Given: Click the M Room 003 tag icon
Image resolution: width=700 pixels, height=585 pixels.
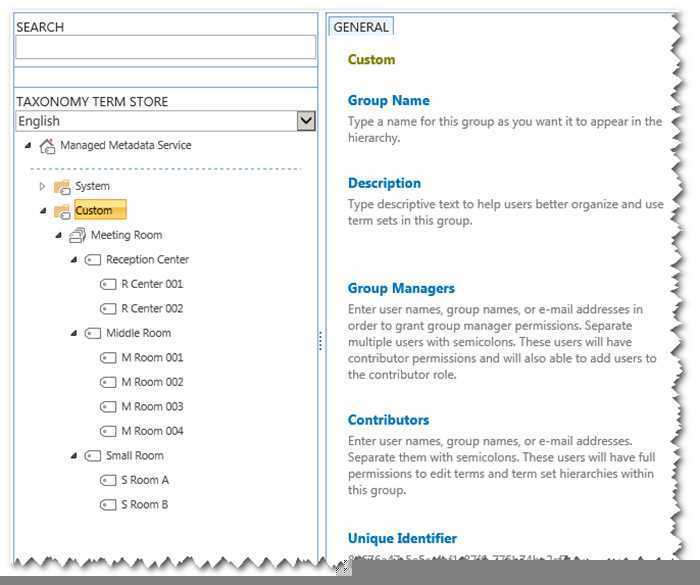Looking at the screenshot, I should click(108, 407).
